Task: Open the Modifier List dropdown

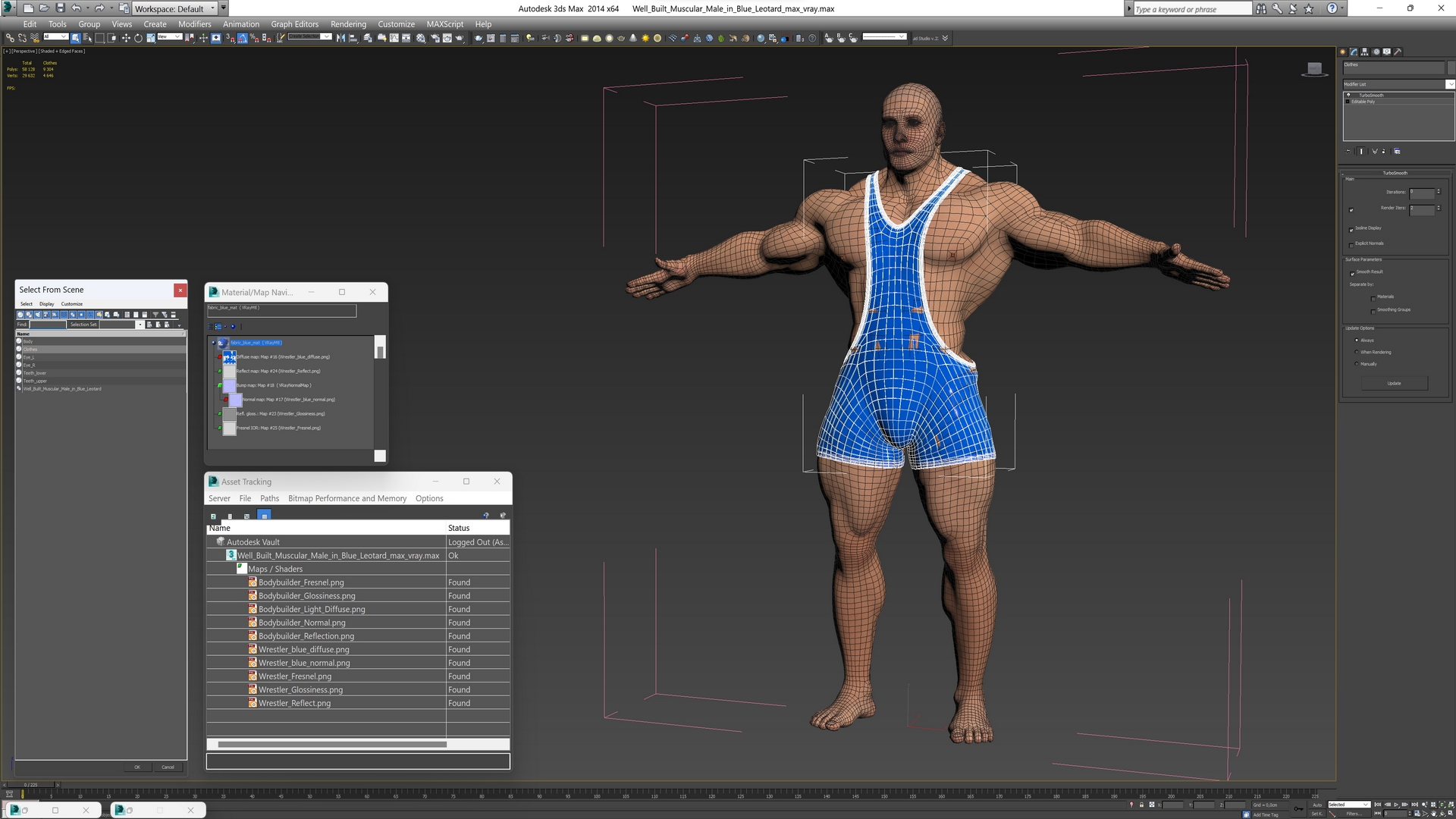Action: (x=1398, y=84)
